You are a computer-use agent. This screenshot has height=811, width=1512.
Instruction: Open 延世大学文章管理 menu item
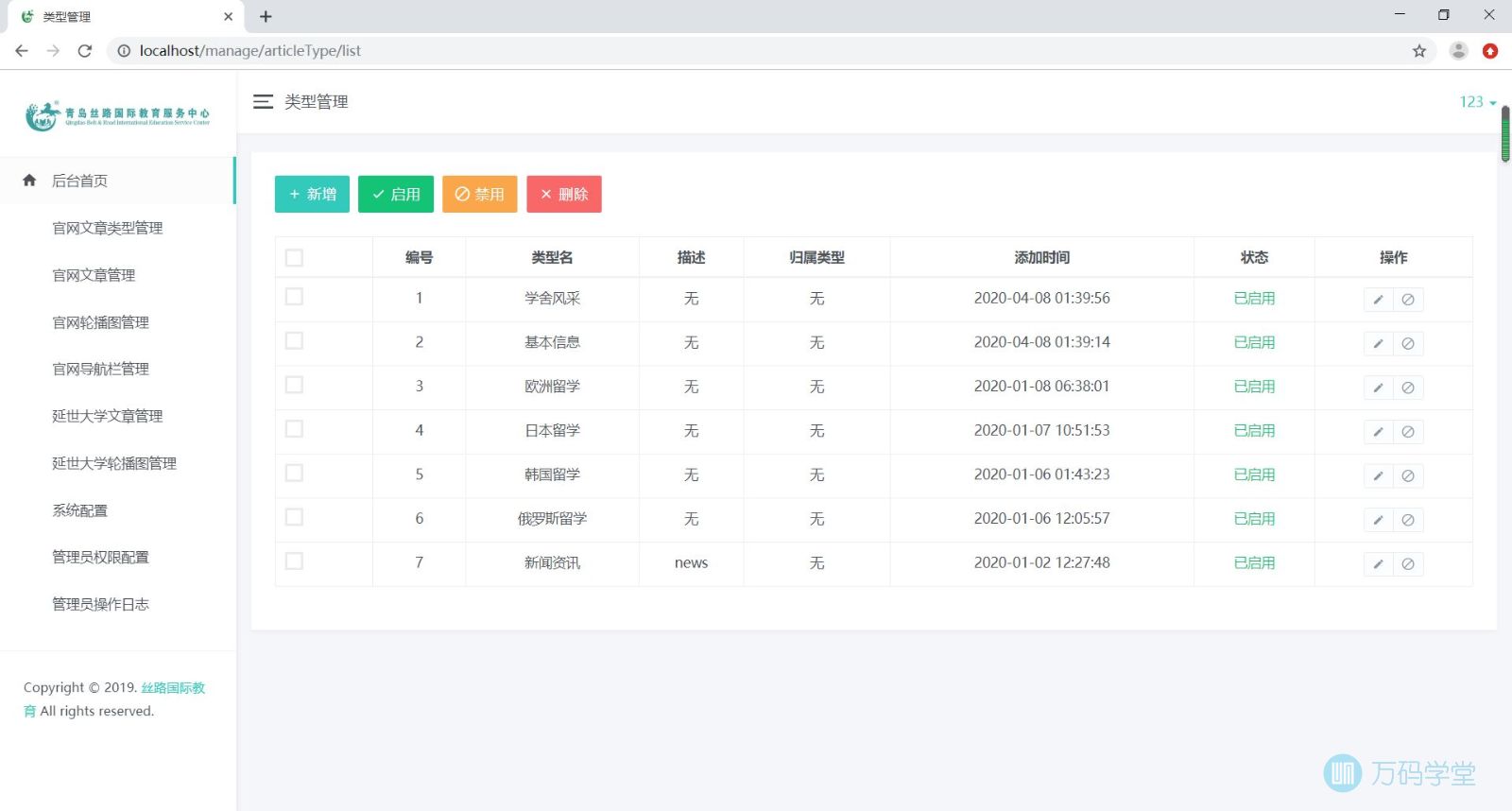click(x=108, y=416)
